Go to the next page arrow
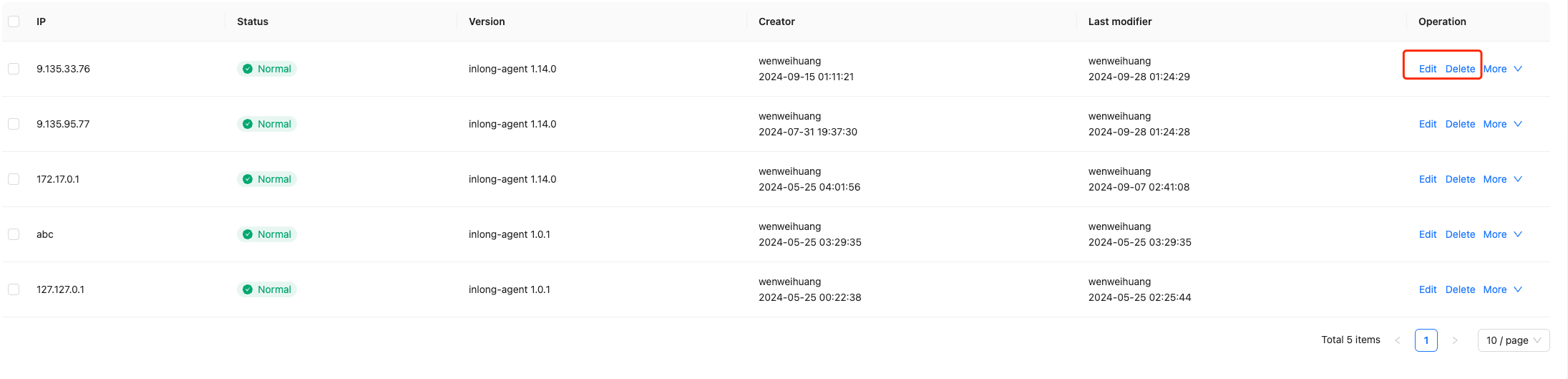1568x379 pixels. coord(1455,340)
